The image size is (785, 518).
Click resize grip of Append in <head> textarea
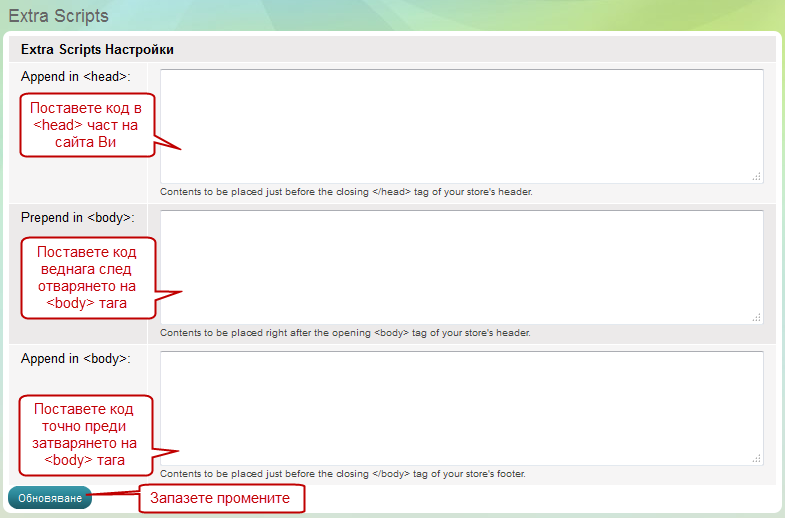point(757,176)
